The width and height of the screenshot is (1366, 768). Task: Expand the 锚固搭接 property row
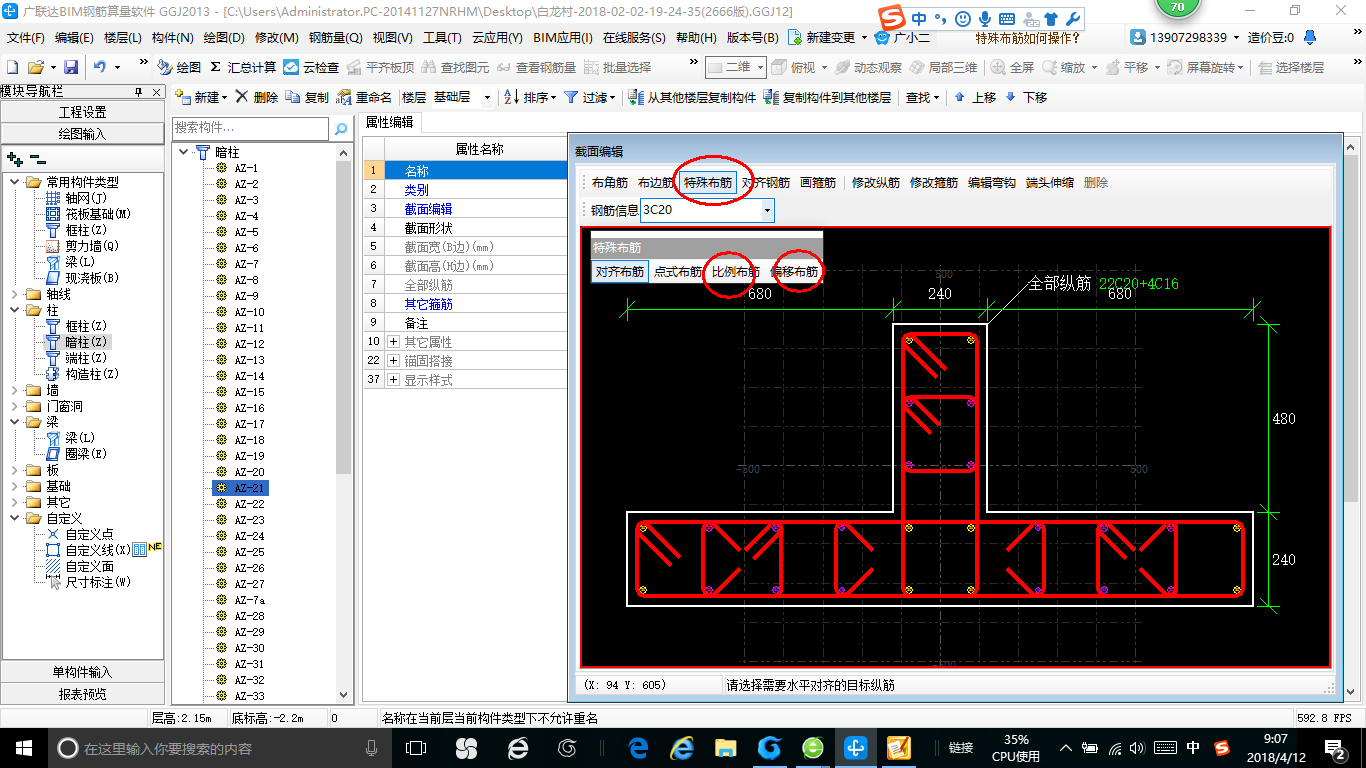point(393,361)
